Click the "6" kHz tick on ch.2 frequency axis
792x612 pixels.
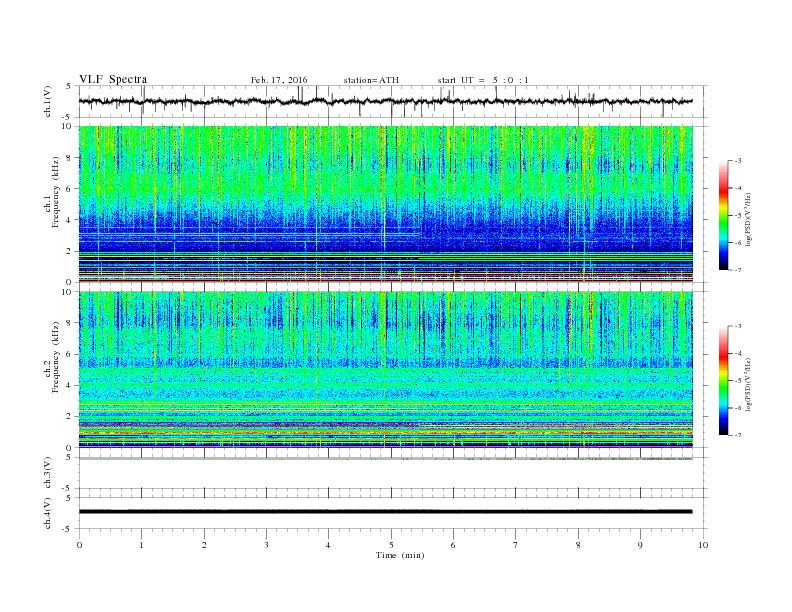(70, 354)
